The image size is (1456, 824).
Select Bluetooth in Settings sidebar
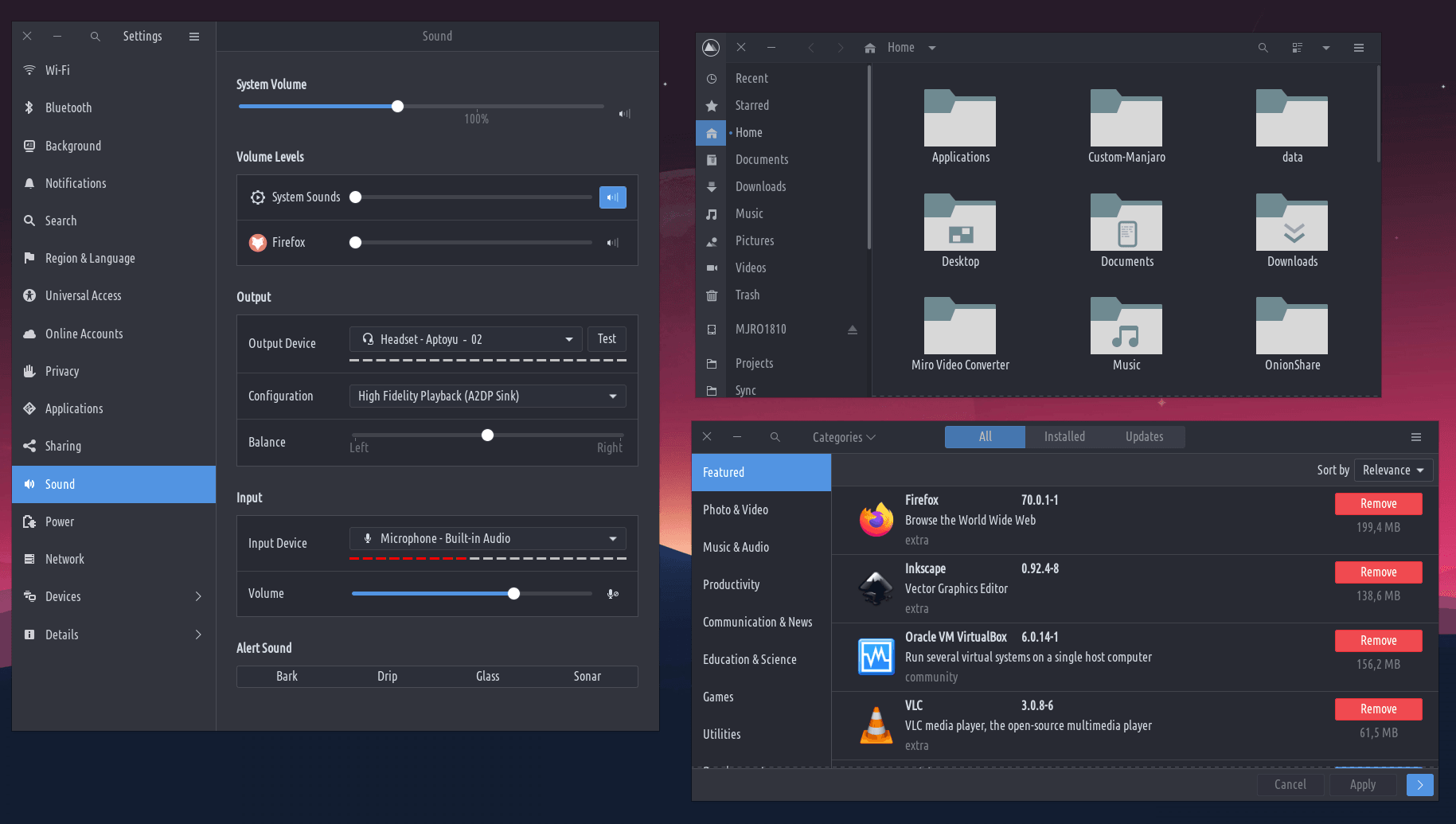point(68,108)
